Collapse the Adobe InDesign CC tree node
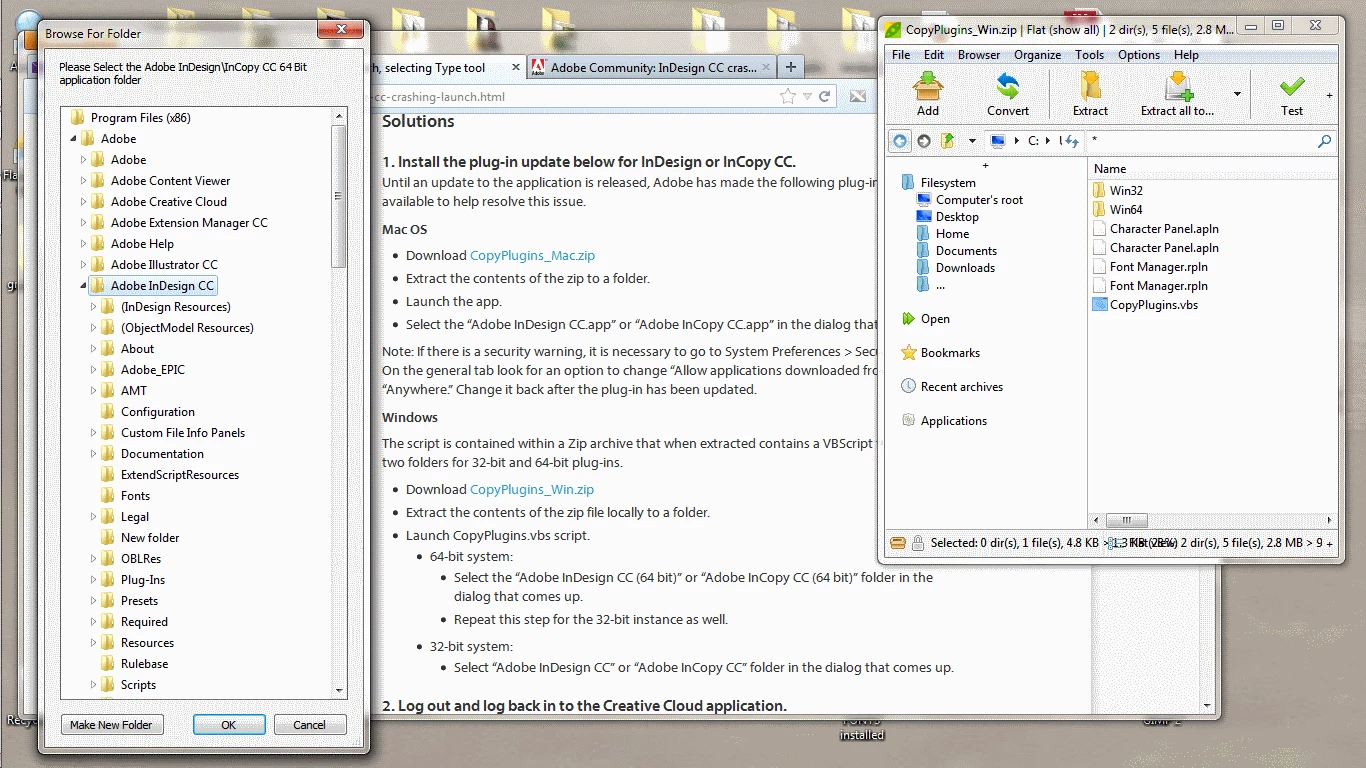Screen dimensions: 1366x768 pos(84,286)
